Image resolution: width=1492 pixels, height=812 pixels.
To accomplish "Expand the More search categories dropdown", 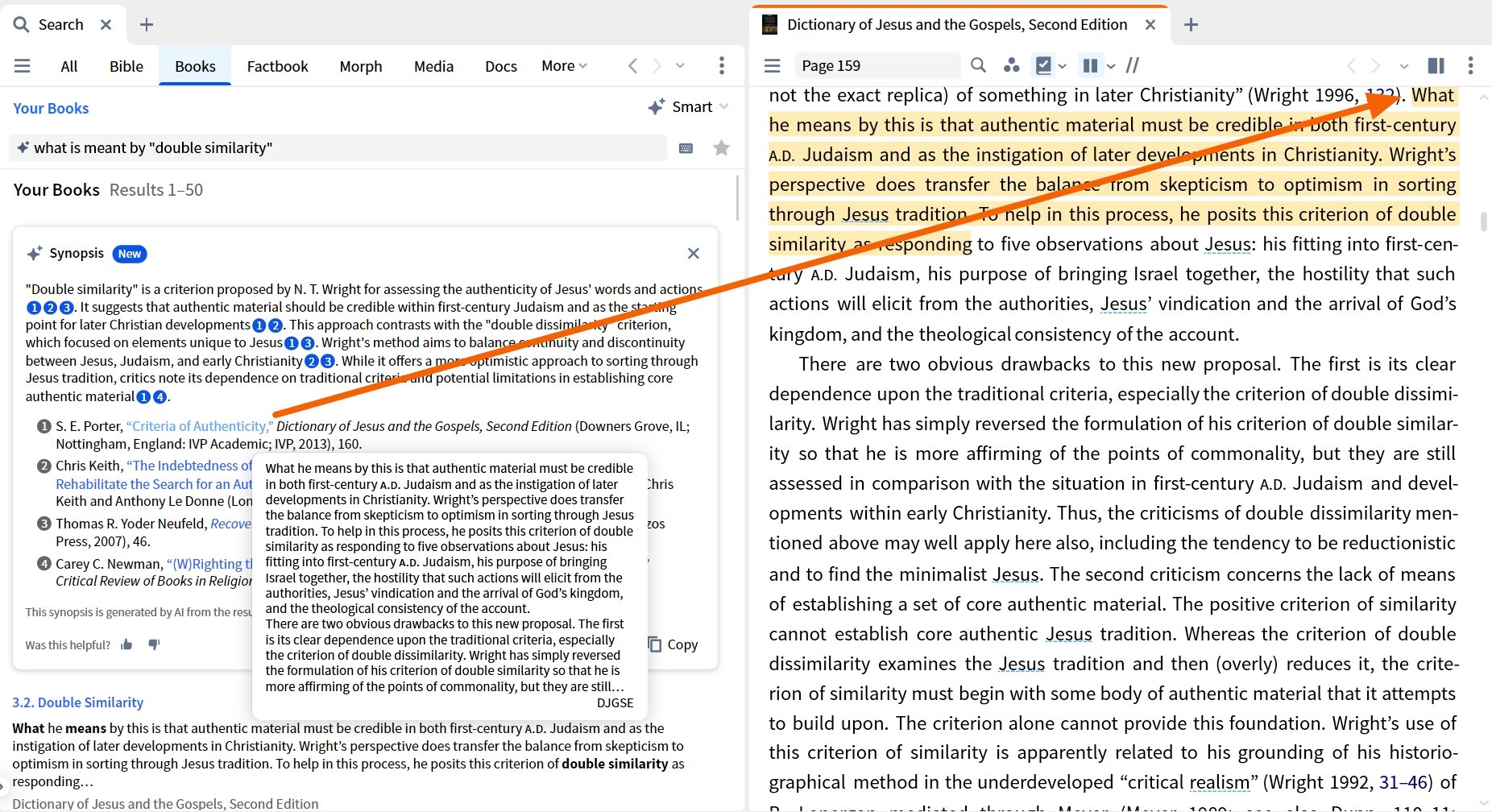I will click(x=564, y=66).
